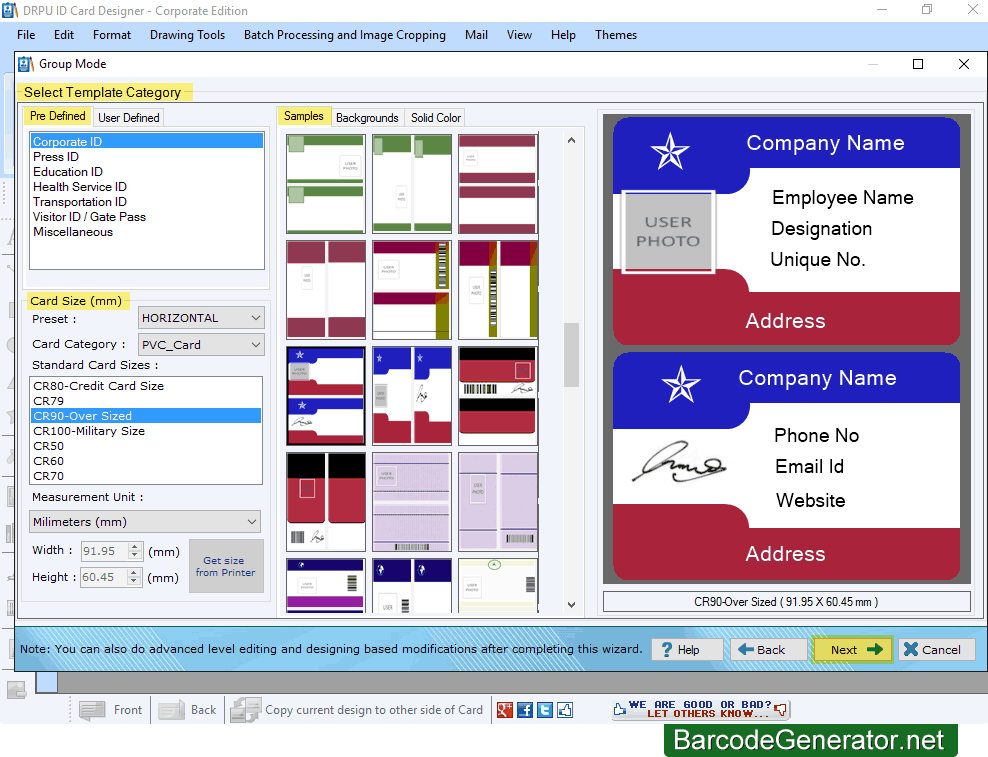
Task: Select CR50 card size
Action: 146,446
